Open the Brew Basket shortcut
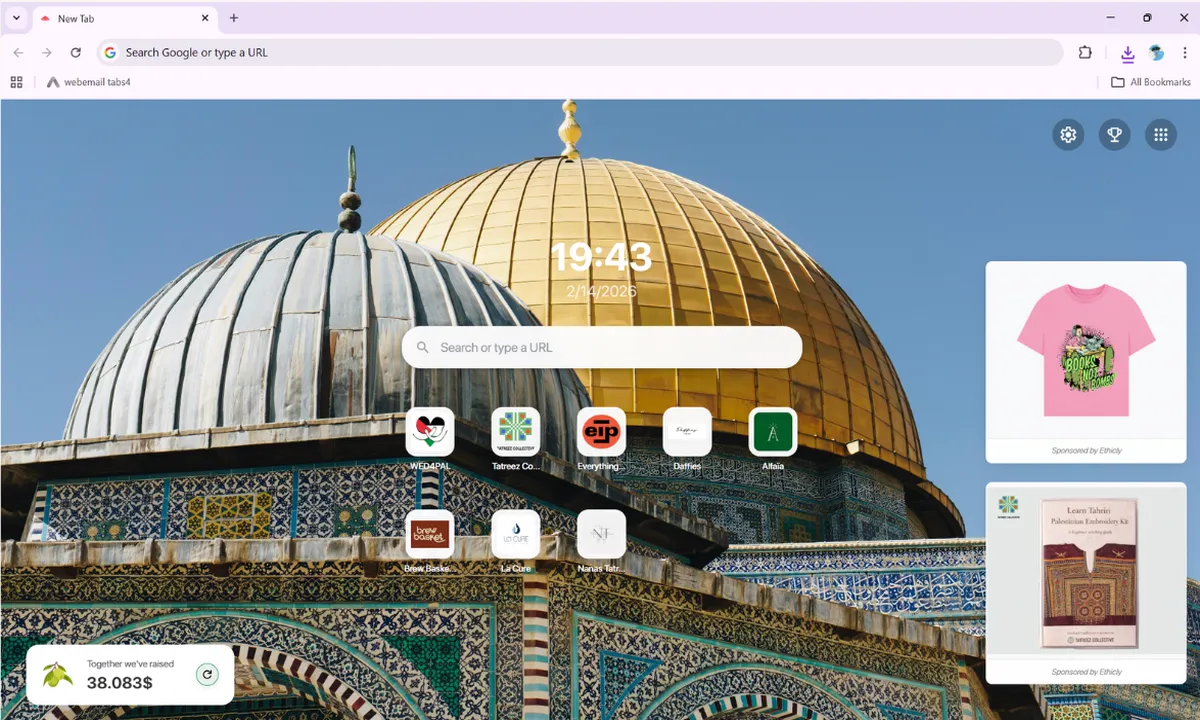Viewport: 1200px width, 720px height. [430, 534]
